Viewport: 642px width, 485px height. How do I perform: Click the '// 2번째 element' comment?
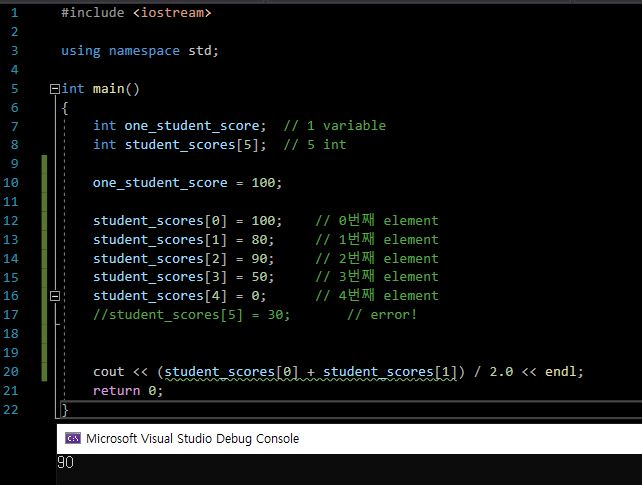[x=377, y=259]
